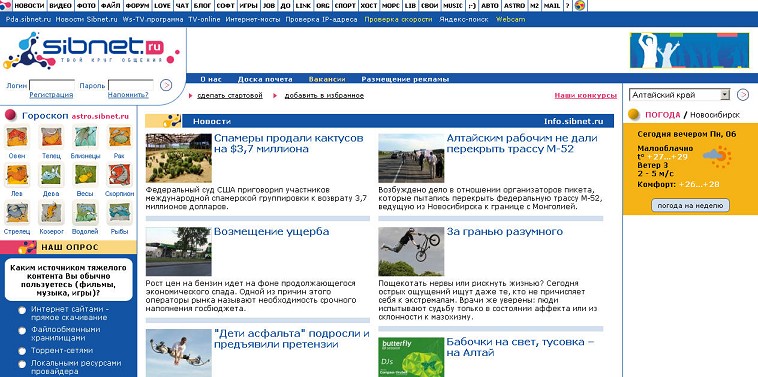Open the Алтайский край region dropdown

[x=679, y=95]
